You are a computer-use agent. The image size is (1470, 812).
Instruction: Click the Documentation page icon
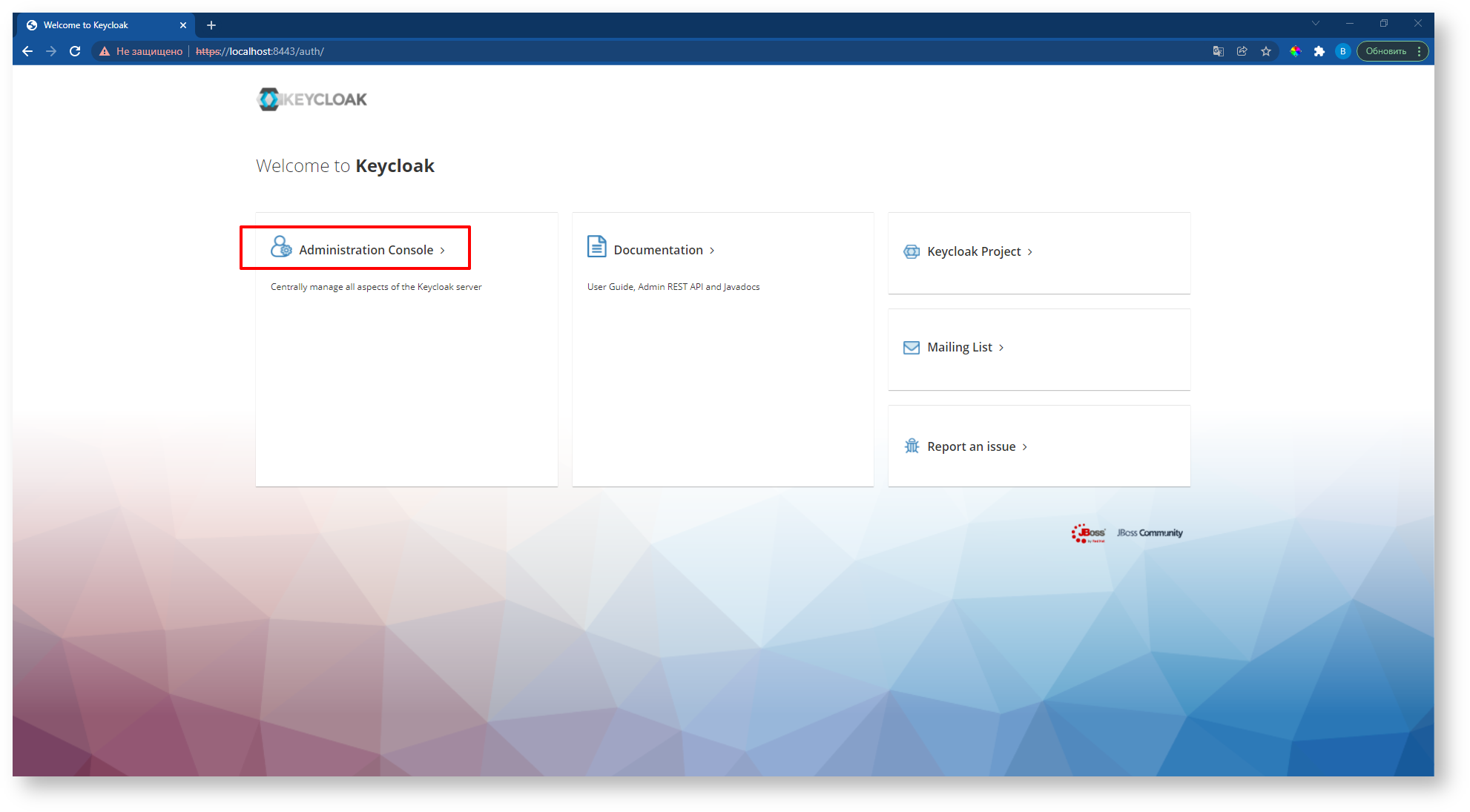pos(596,246)
